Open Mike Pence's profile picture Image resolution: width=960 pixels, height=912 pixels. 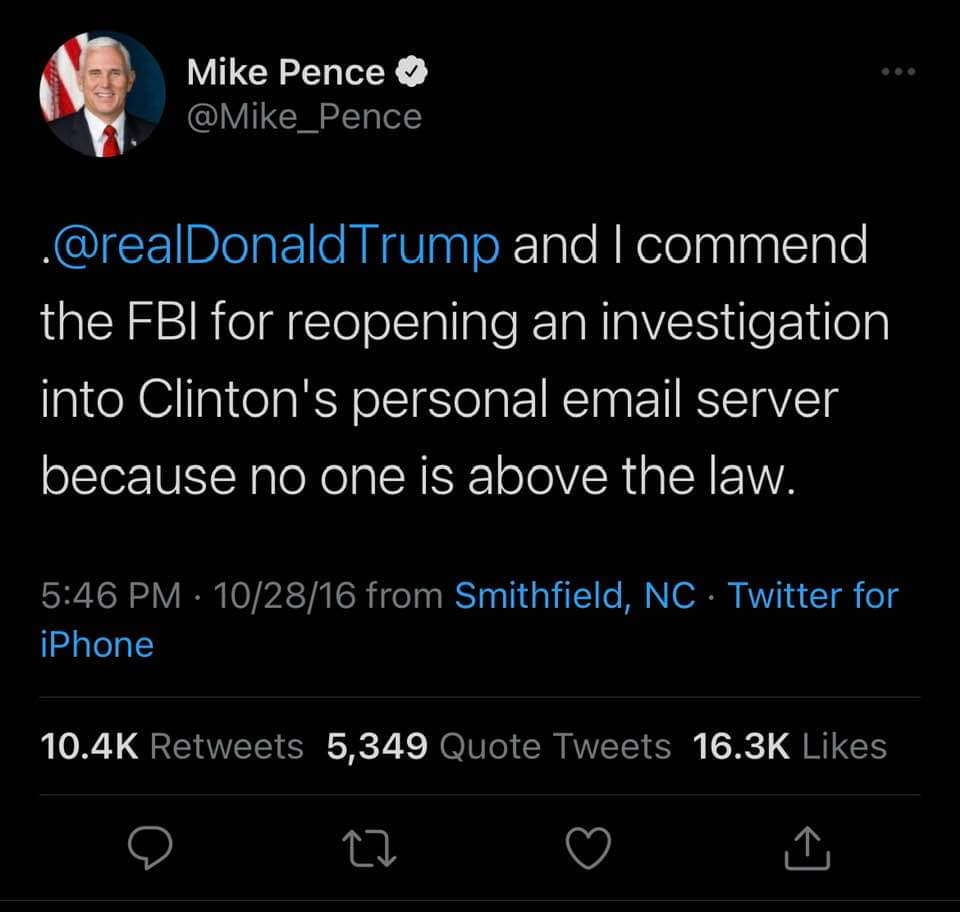101,95
